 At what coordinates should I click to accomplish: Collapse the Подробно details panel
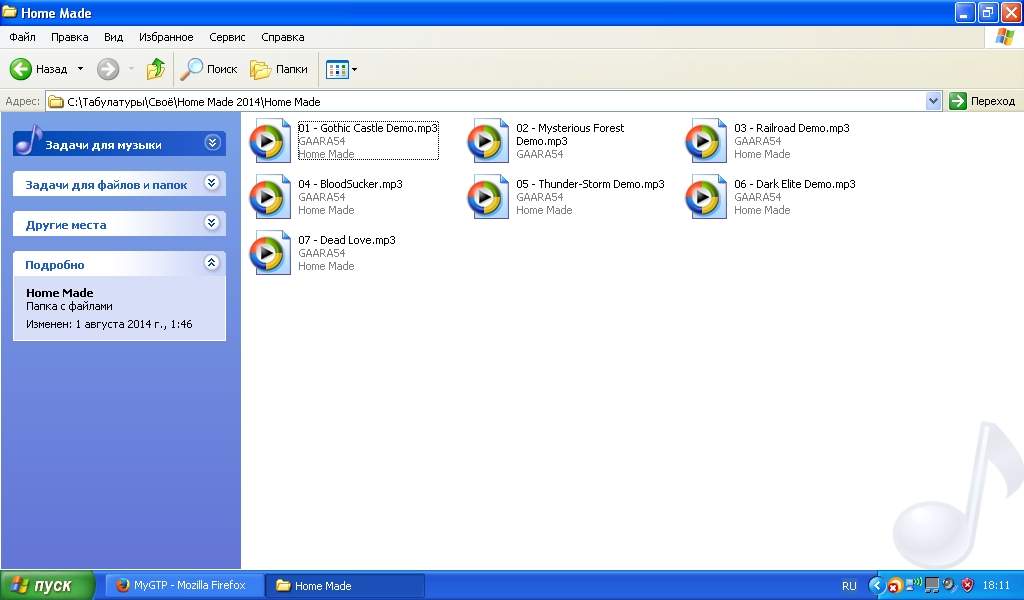pyautogui.click(x=211, y=263)
